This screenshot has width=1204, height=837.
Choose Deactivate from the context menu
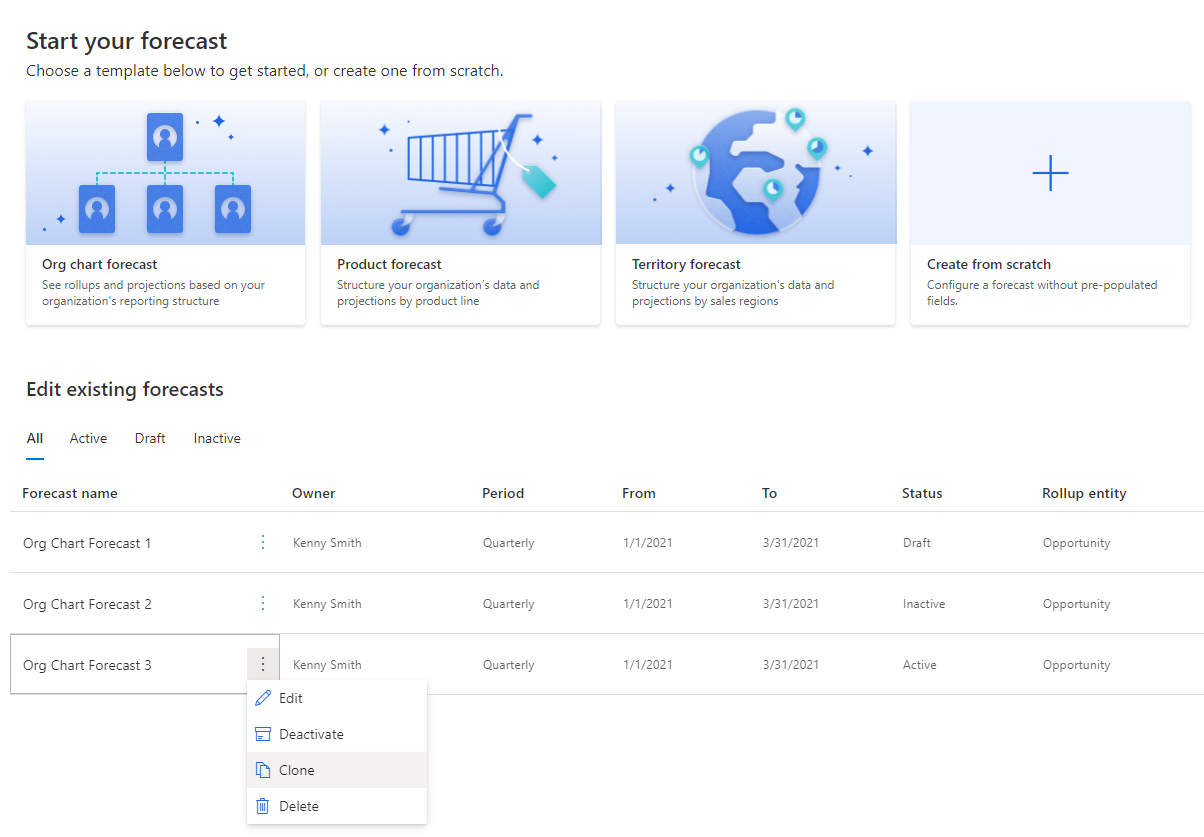337,734
